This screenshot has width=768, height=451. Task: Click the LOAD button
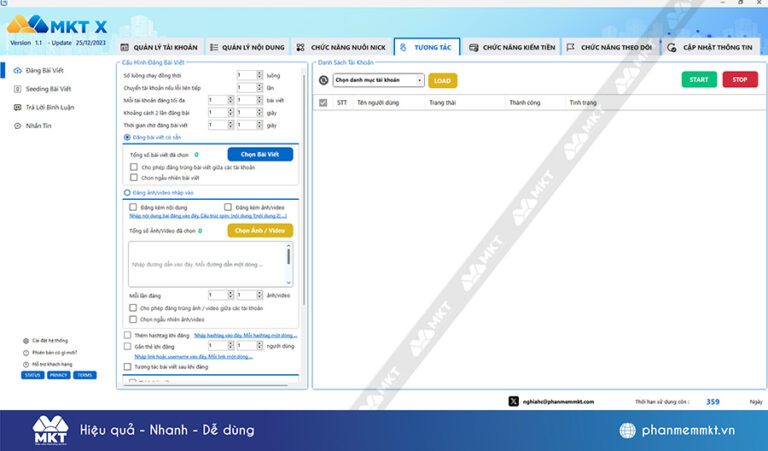pyautogui.click(x=442, y=81)
